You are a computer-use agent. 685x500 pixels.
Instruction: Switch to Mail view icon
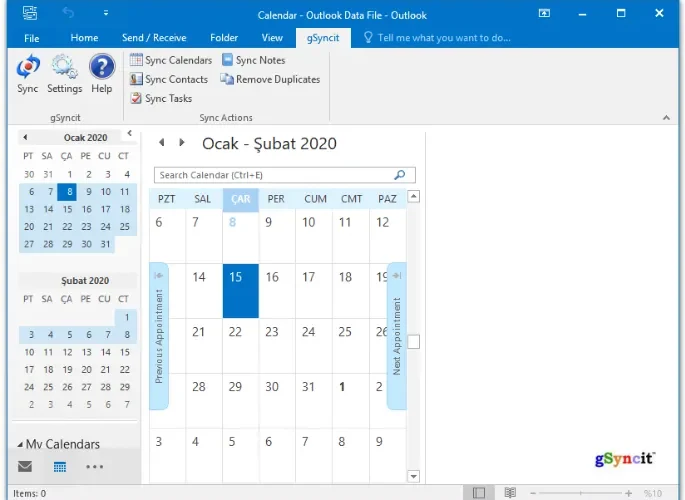coord(25,466)
